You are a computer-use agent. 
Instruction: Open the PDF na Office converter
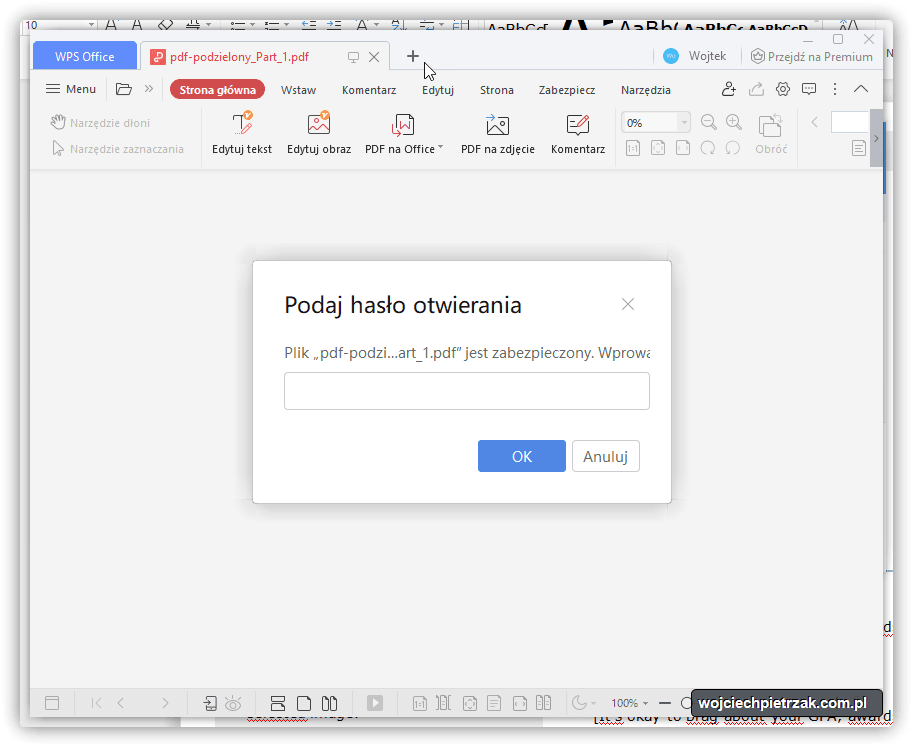402,134
